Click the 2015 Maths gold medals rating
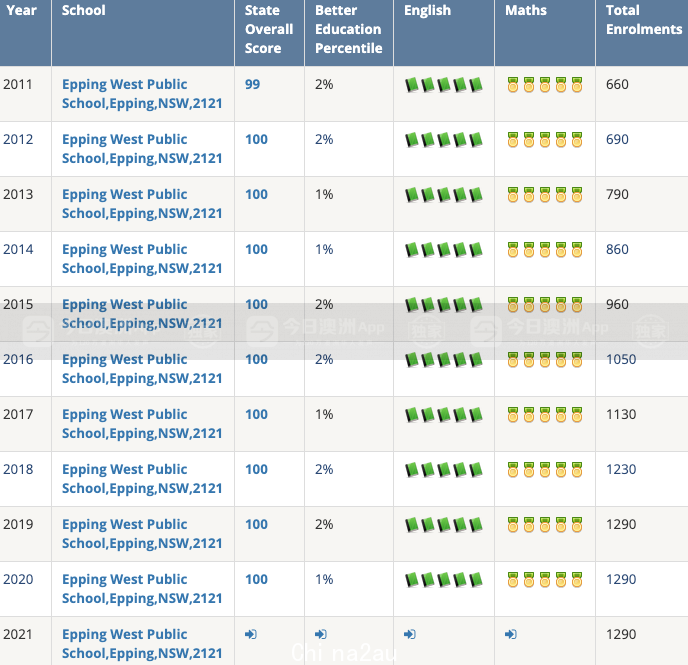Screen dimensions: 688x665 point(545,305)
